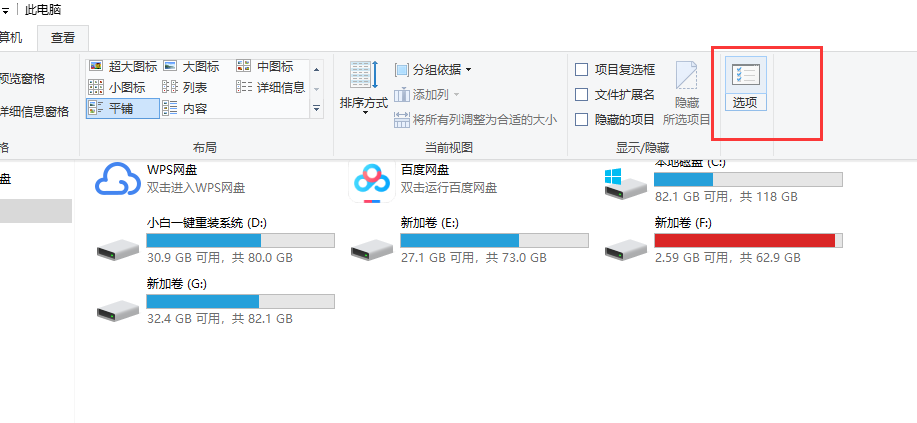Check the 隐藏的项目 checkbox

coord(582,120)
